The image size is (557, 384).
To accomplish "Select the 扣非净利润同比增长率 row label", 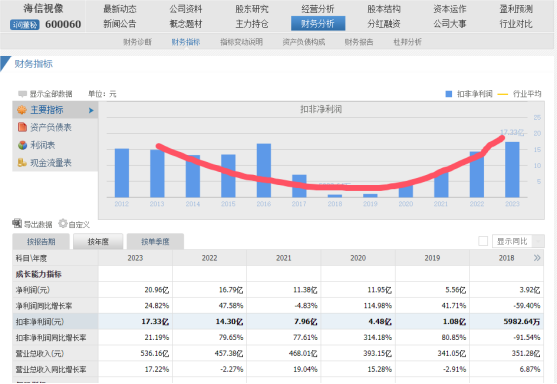I will coord(51,337).
